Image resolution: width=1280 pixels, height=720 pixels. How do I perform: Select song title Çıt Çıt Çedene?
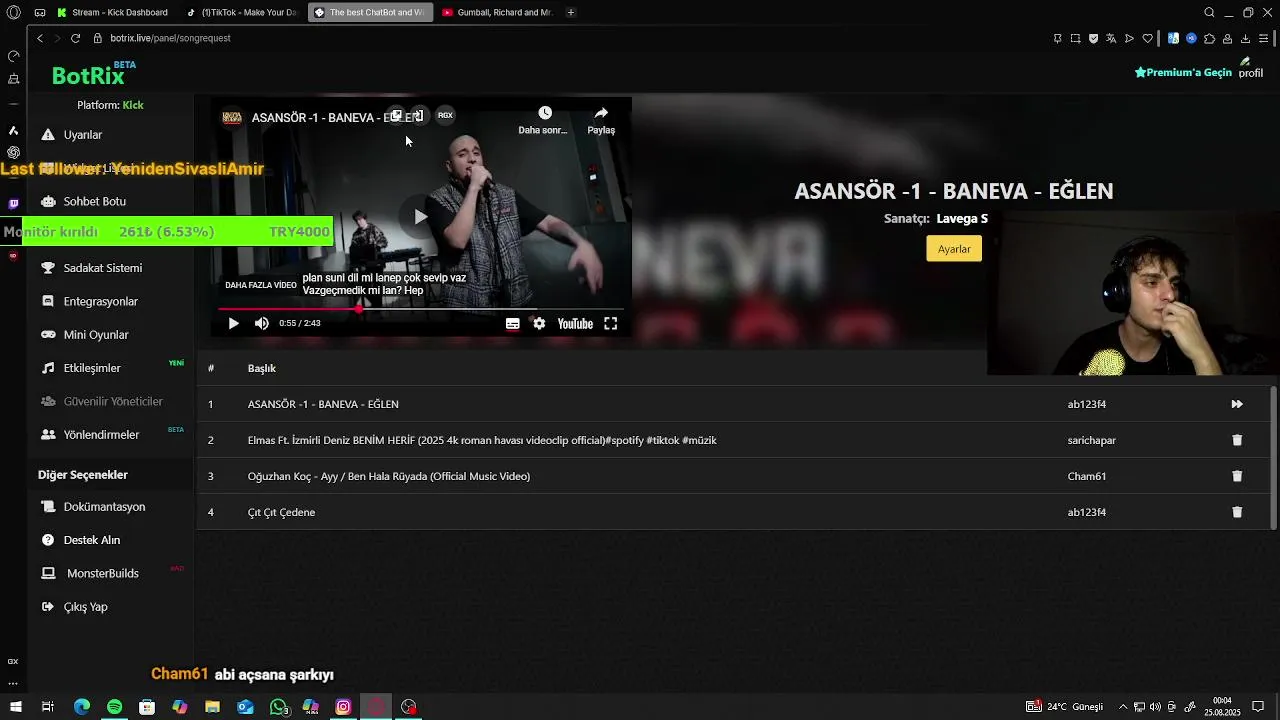281,512
